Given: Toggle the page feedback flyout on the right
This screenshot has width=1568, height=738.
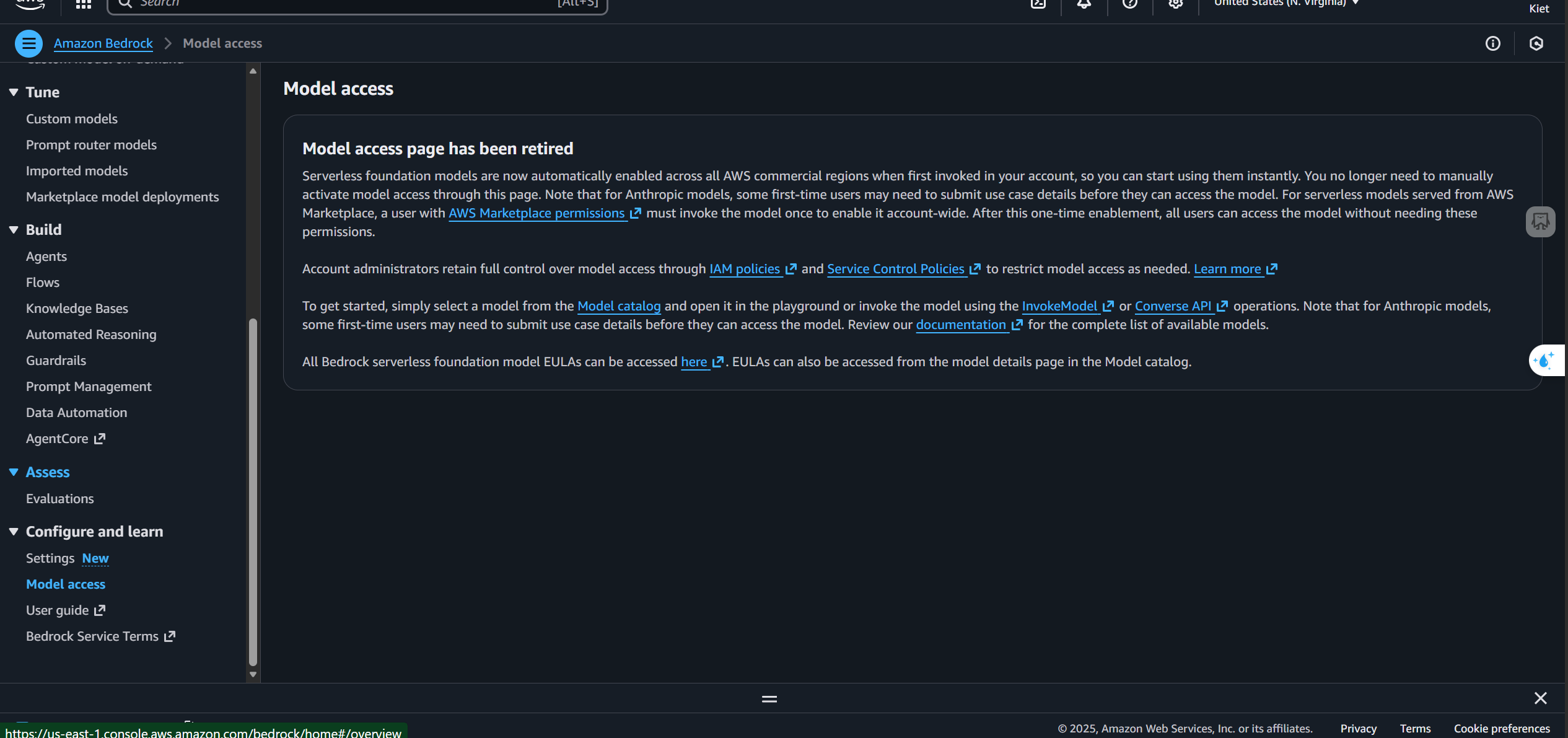Looking at the screenshot, I should coord(1541,221).
